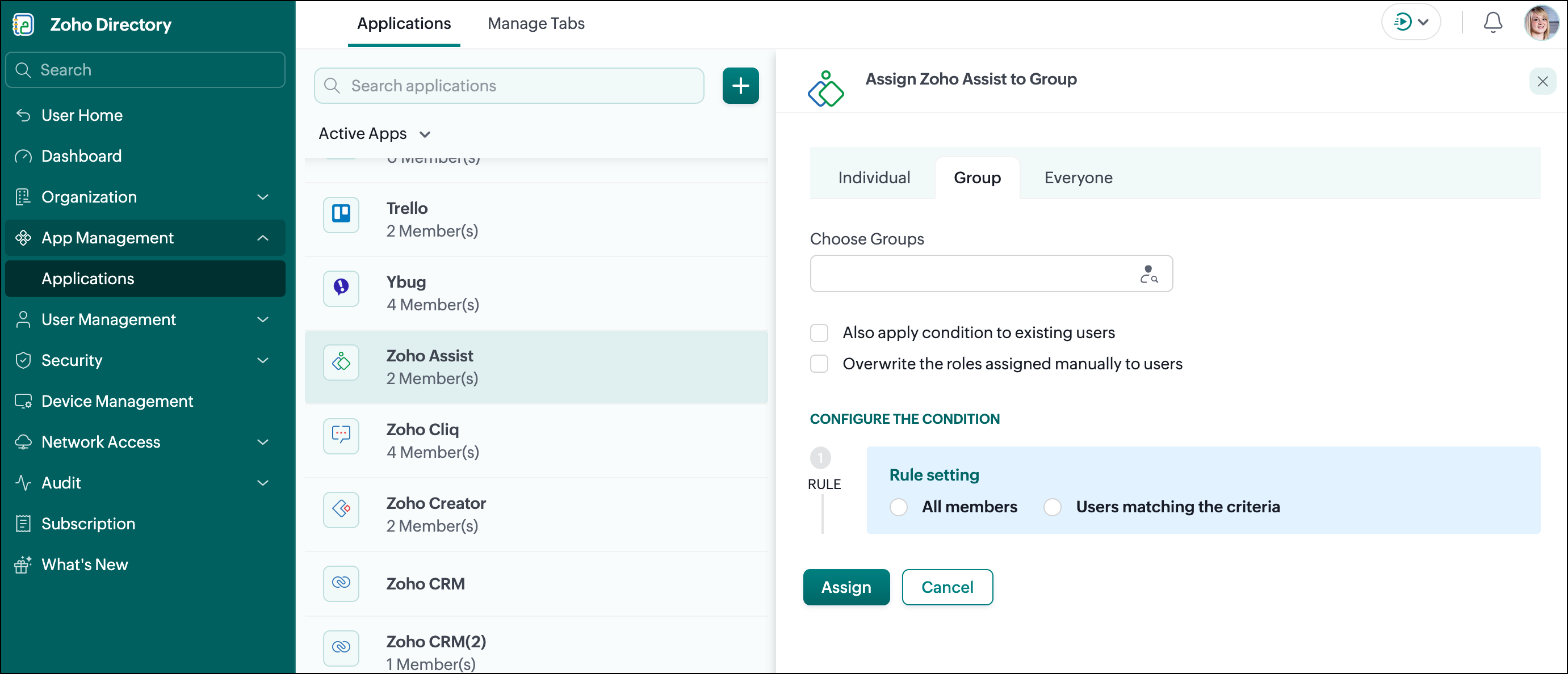This screenshot has height=674, width=1568.
Task: Click the Network Access cloud icon
Action: (23, 442)
